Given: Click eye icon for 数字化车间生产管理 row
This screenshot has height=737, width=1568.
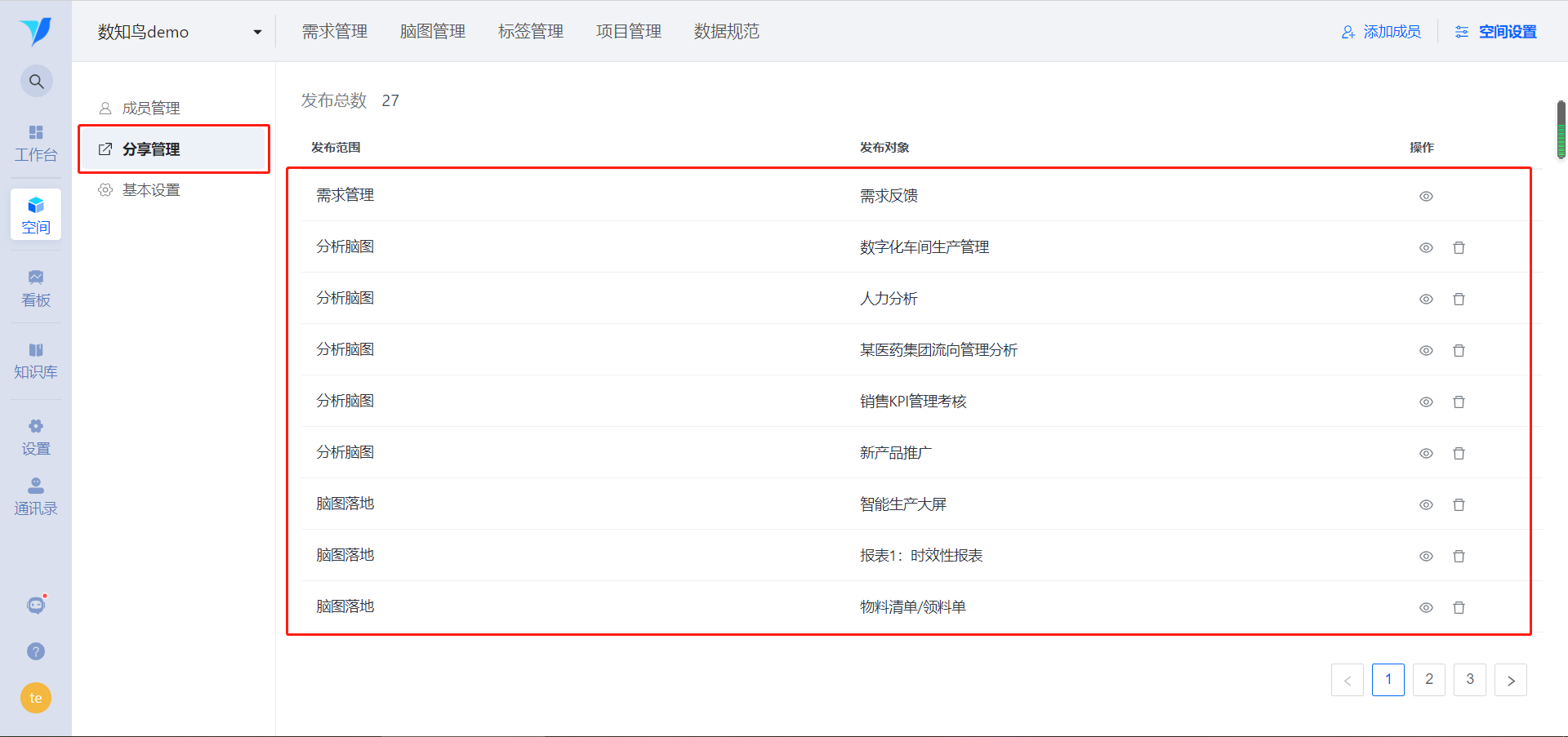Looking at the screenshot, I should [1426, 247].
